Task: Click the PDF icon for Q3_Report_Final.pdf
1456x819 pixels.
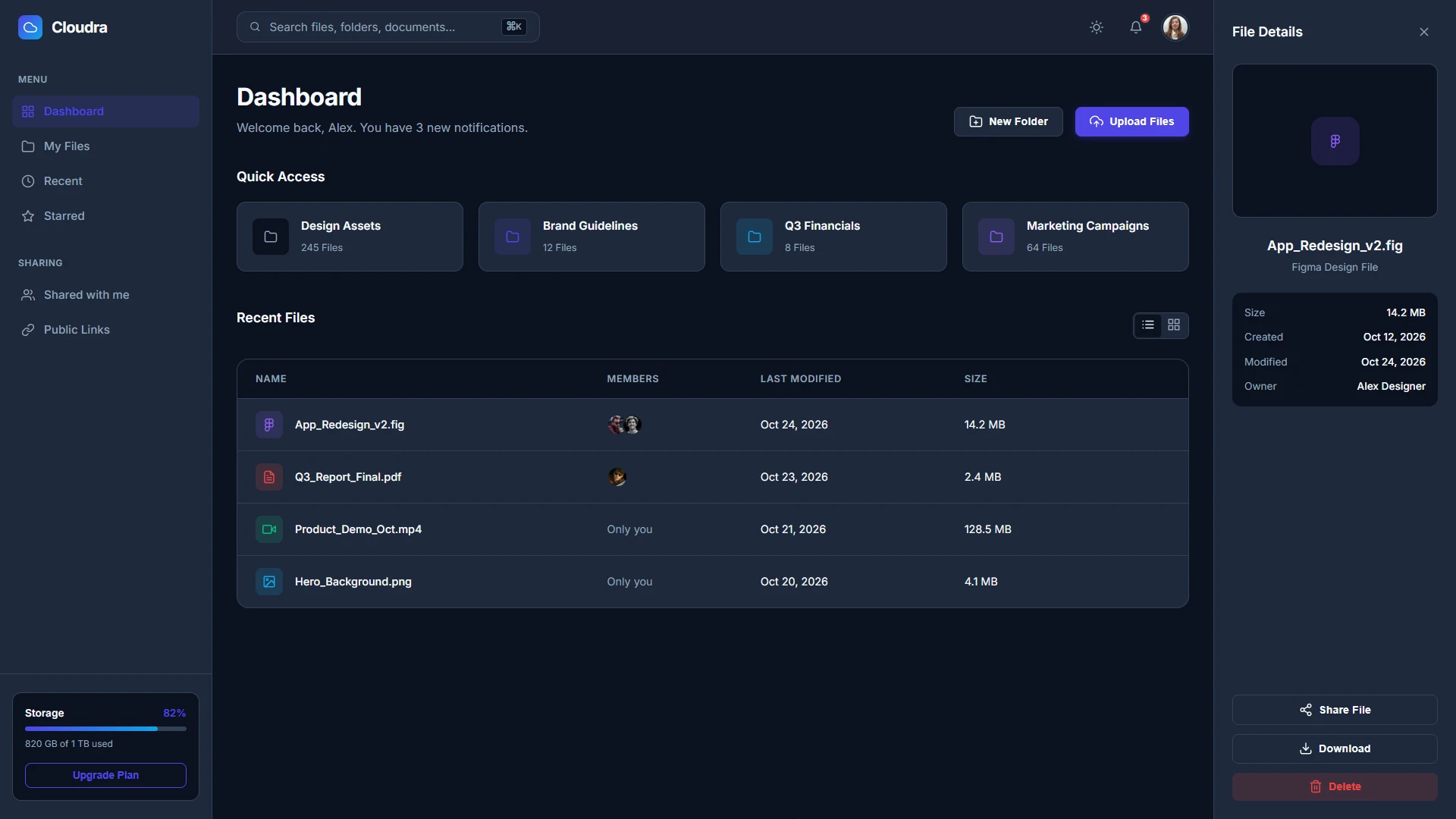Action: pyautogui.click(x=269, y=477)
